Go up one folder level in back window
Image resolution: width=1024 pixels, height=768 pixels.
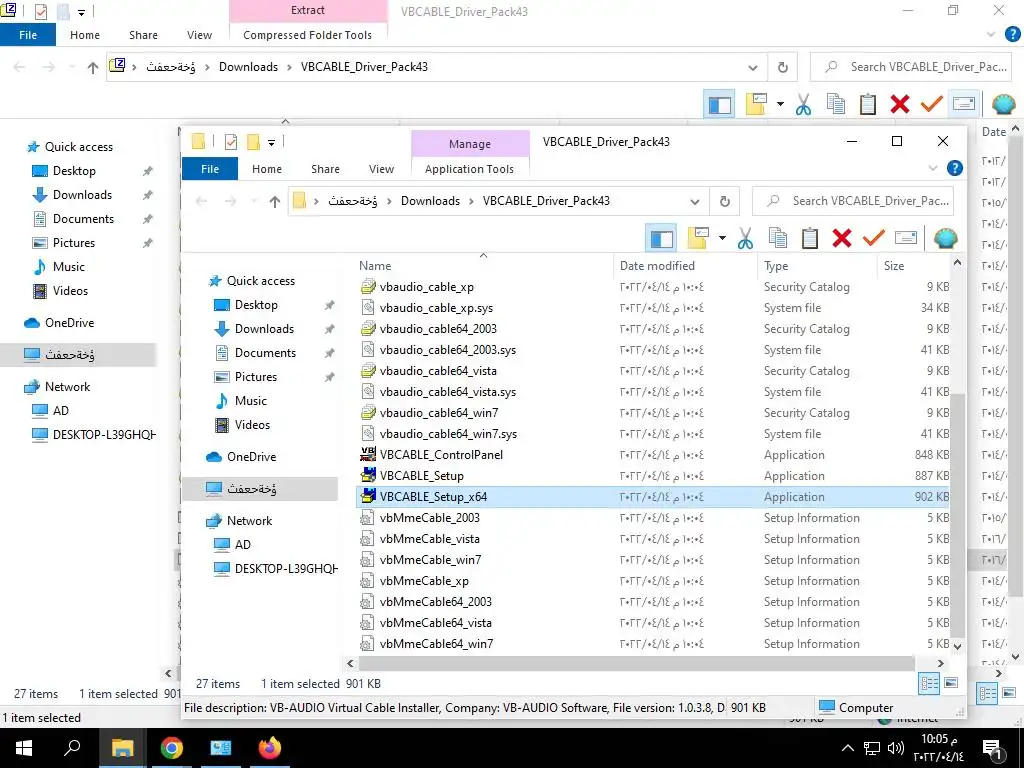pos(93,67)
